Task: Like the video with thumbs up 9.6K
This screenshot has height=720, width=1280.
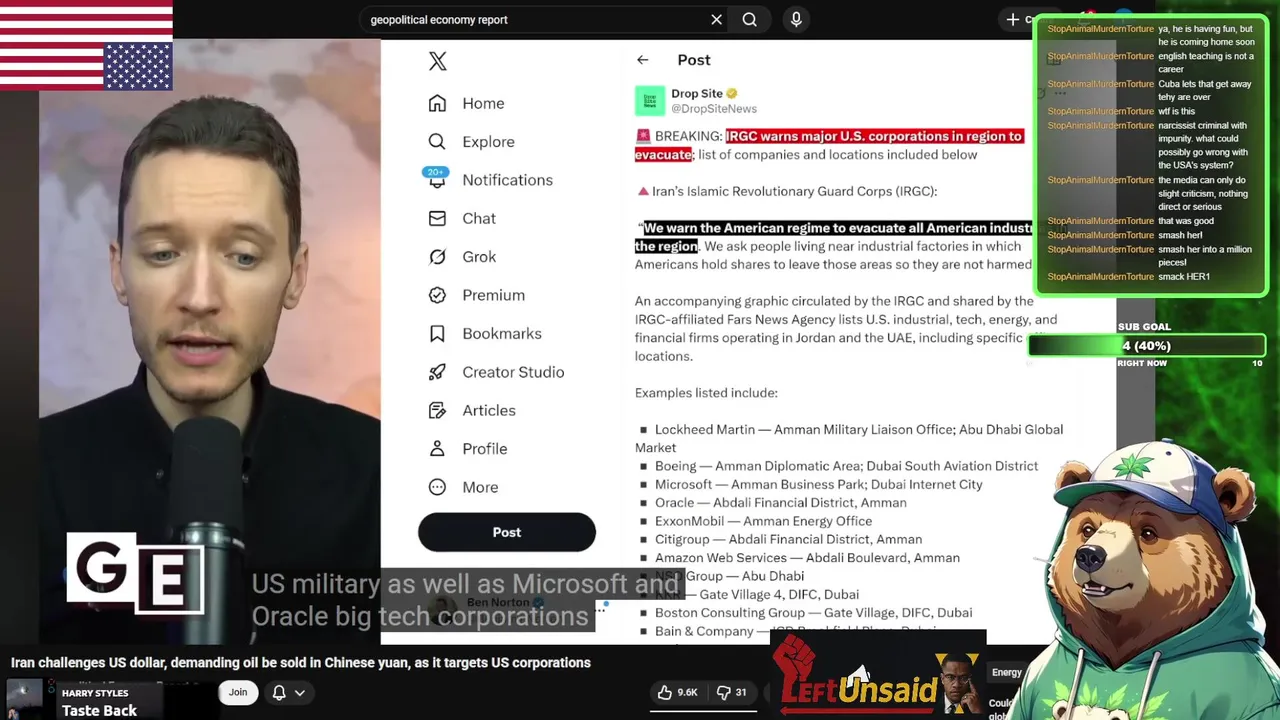Action: click(677, 692)
